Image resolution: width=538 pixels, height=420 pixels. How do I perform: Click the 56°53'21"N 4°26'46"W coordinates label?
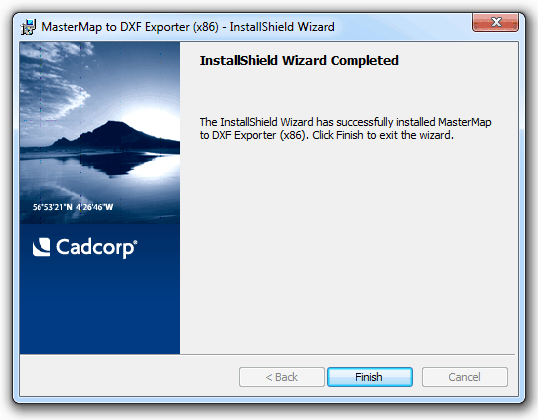click(x=73, y=207)
